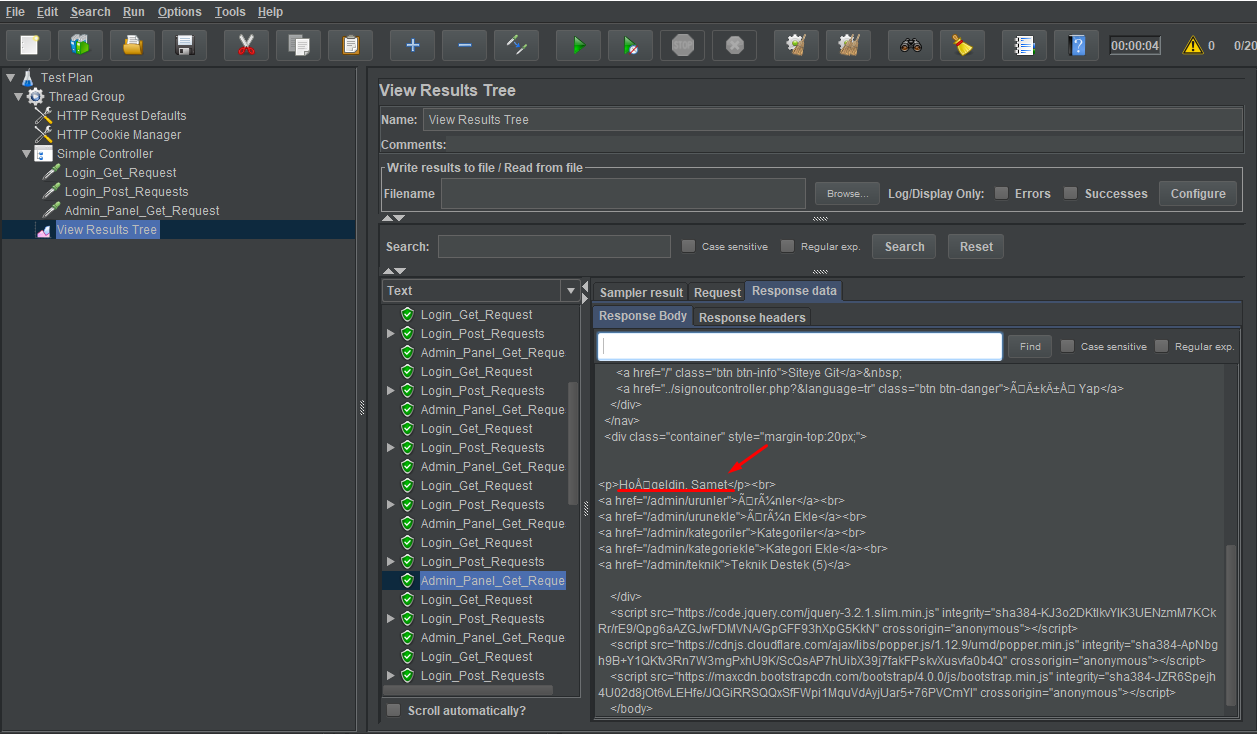Viewport: 1257px width, 734px height.
Task: Click the Search button
Action: coord(904,246)
